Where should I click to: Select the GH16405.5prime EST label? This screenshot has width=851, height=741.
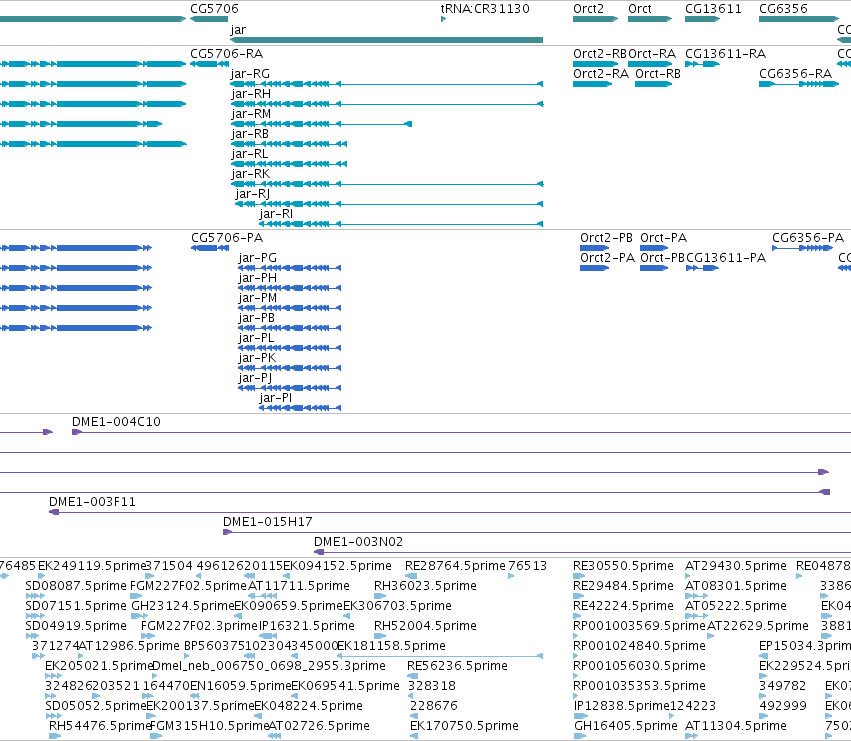coord(625,726)
